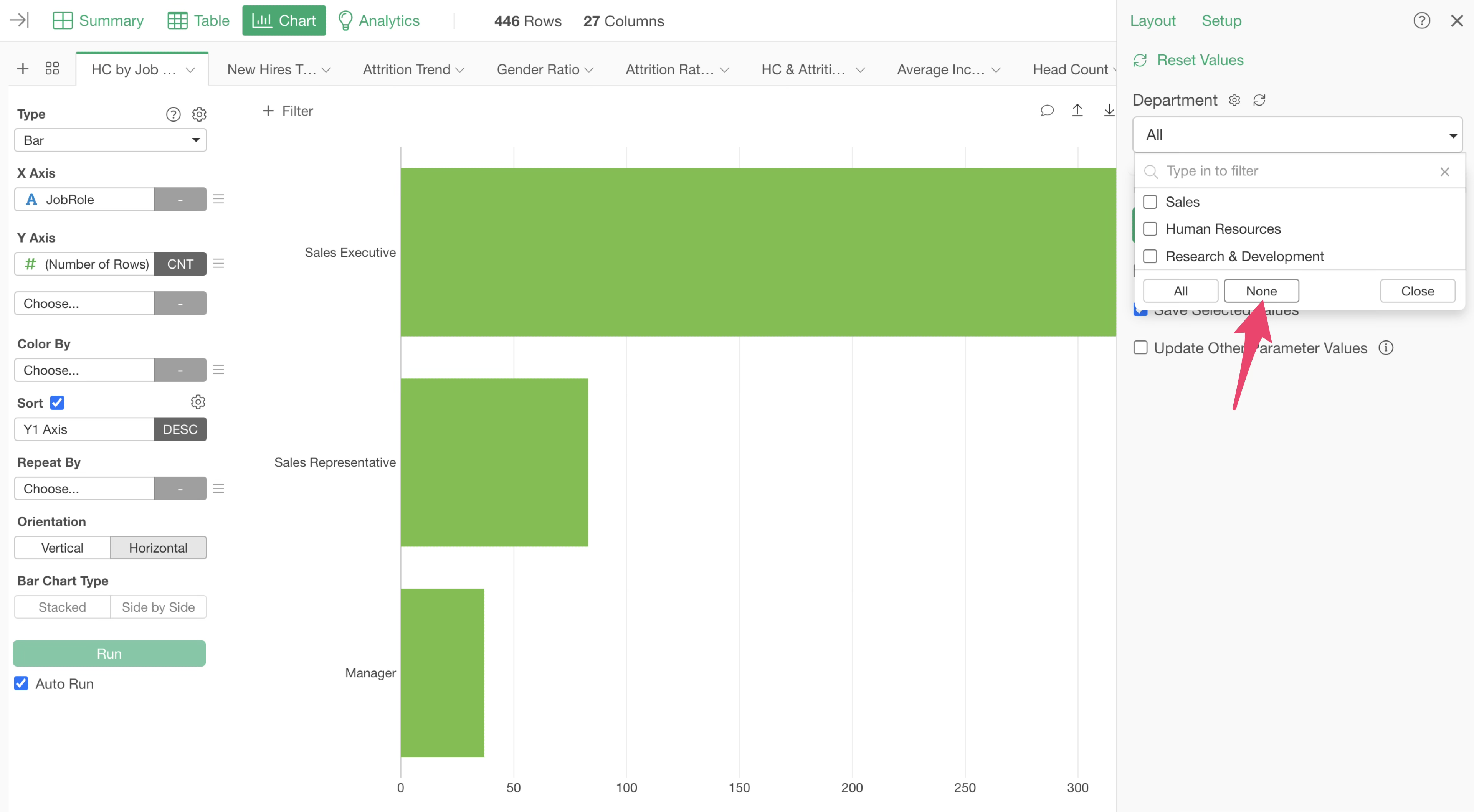Switch to the Summary view
The width and height of the screenshot is (1474, 812).
coord(98,21)
